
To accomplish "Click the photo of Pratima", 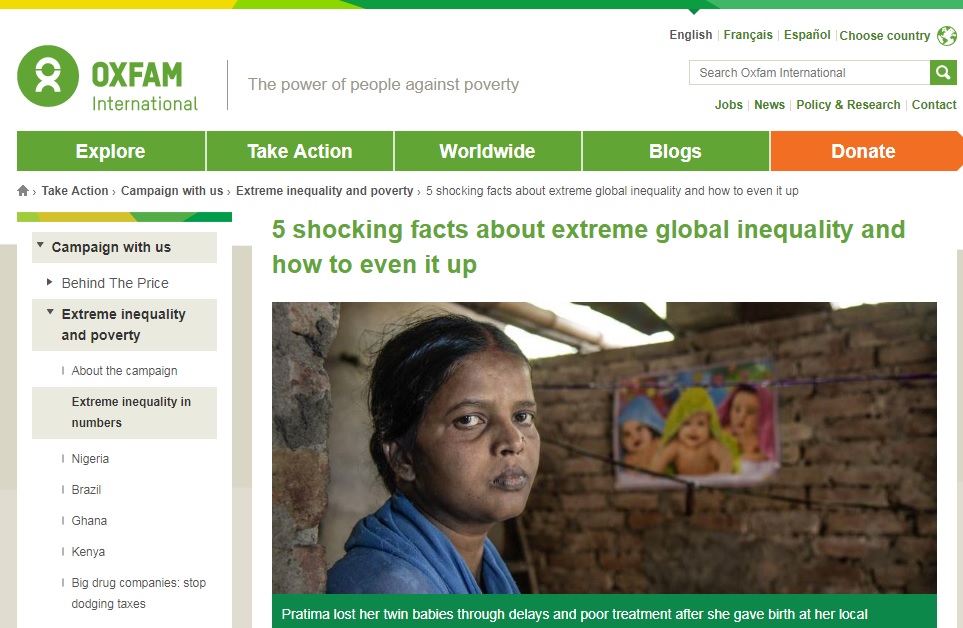I will 604,448.
